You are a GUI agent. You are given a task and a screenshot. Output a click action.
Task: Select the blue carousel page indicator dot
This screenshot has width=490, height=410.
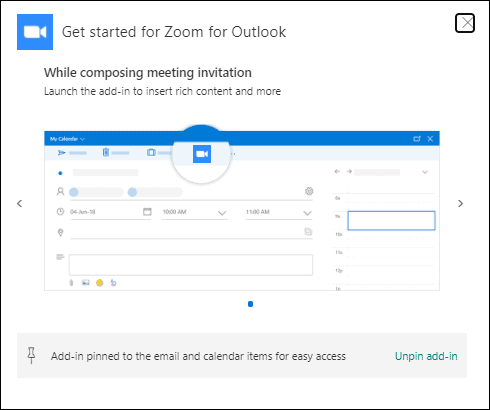tap(250, 304)
